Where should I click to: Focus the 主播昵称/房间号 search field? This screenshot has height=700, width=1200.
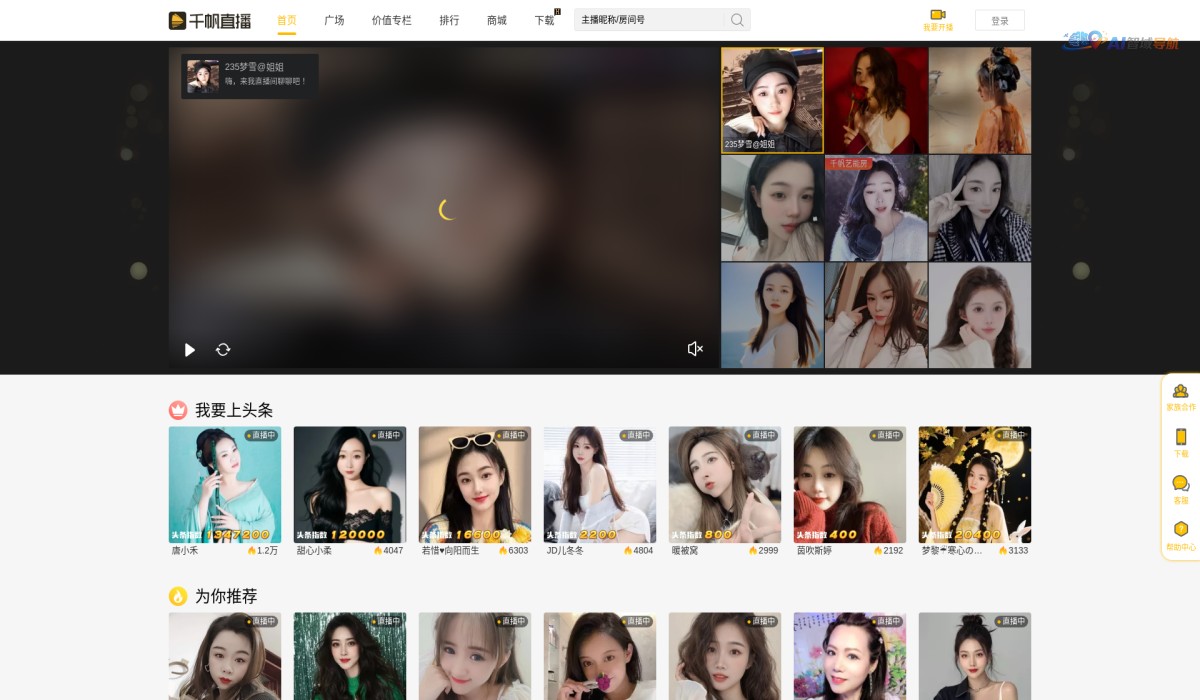tap(648, 20)
